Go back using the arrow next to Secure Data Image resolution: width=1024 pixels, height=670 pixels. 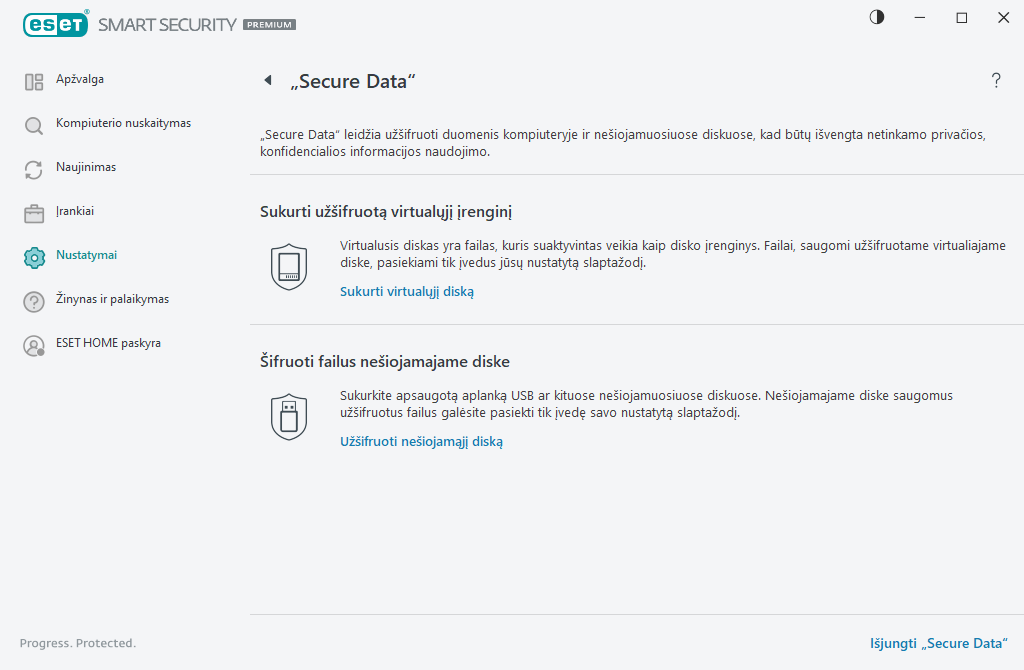coord(267,79)
